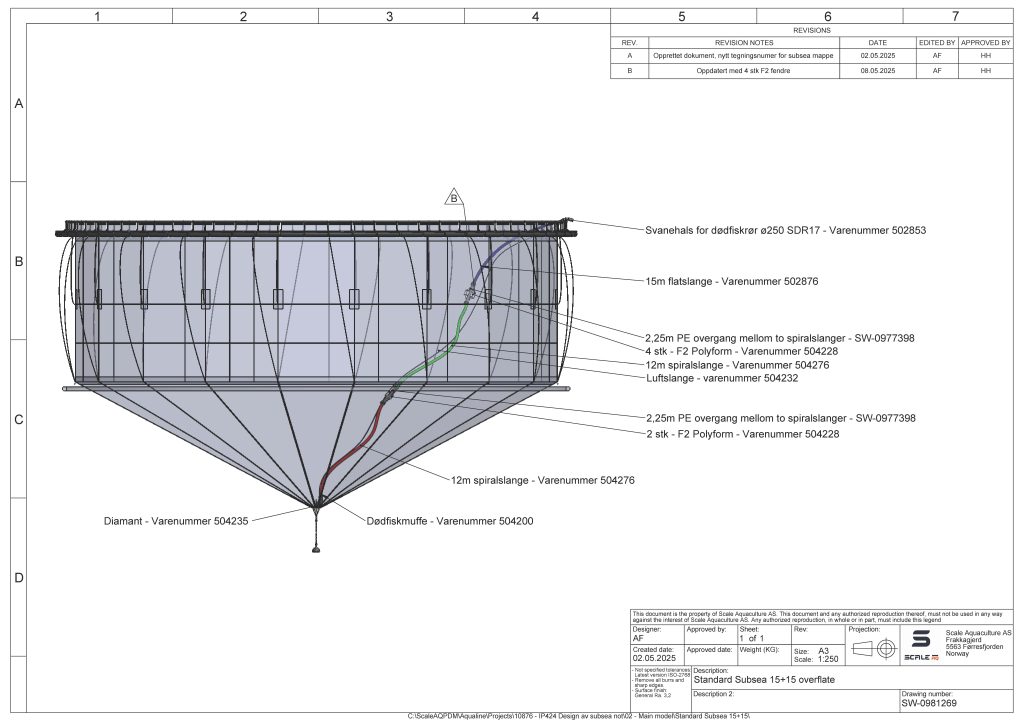The image size is (1024, 720).
Task: Select the '12m spiralslange' label above 'Luftslange'
Action: (x=737, y=365)
